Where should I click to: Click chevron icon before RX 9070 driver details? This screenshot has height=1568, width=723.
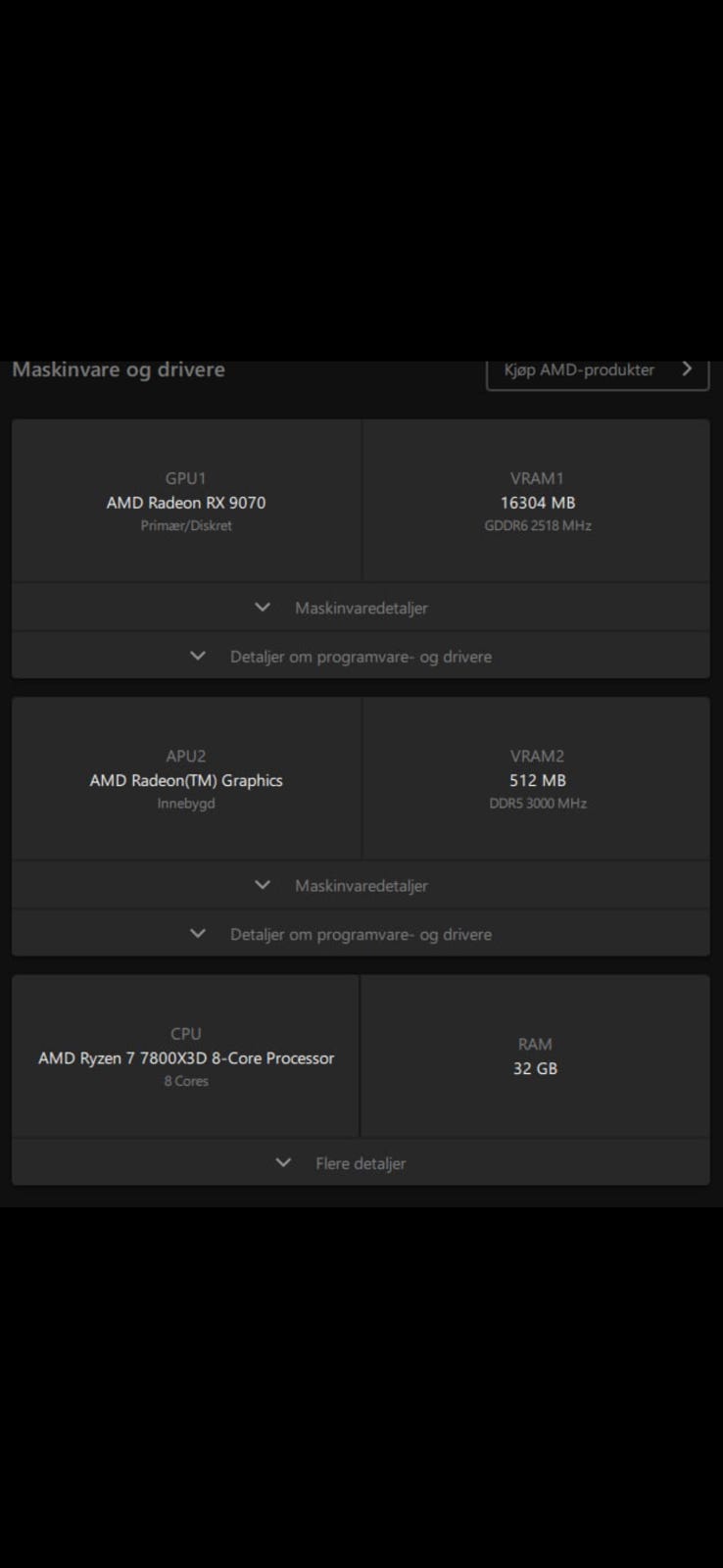point(198,656)
